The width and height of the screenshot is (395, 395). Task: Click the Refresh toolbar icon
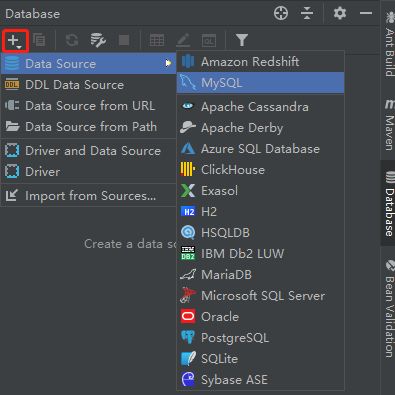72,40
